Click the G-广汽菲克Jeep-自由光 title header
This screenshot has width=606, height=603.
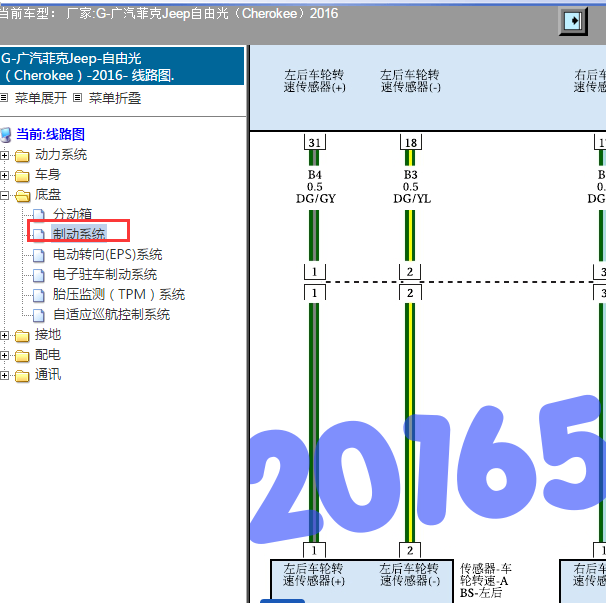coord(122,66)
